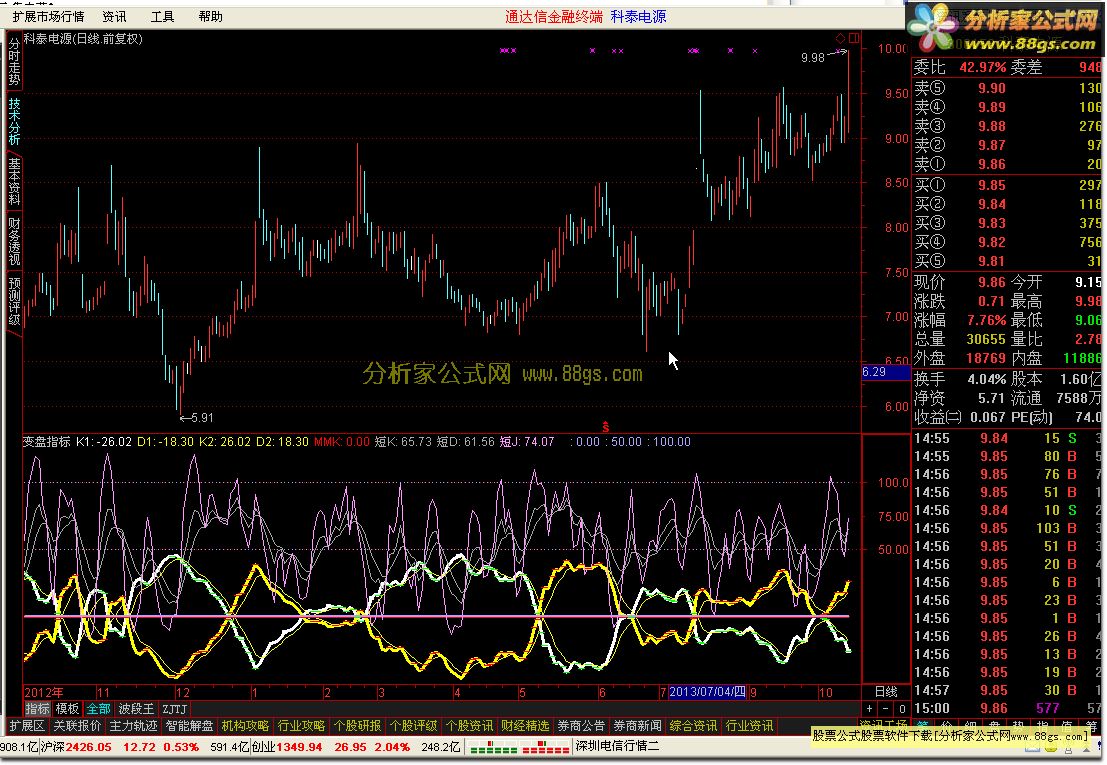
Task: Select the 全部 indicator tab
Action: pos(98,709)
